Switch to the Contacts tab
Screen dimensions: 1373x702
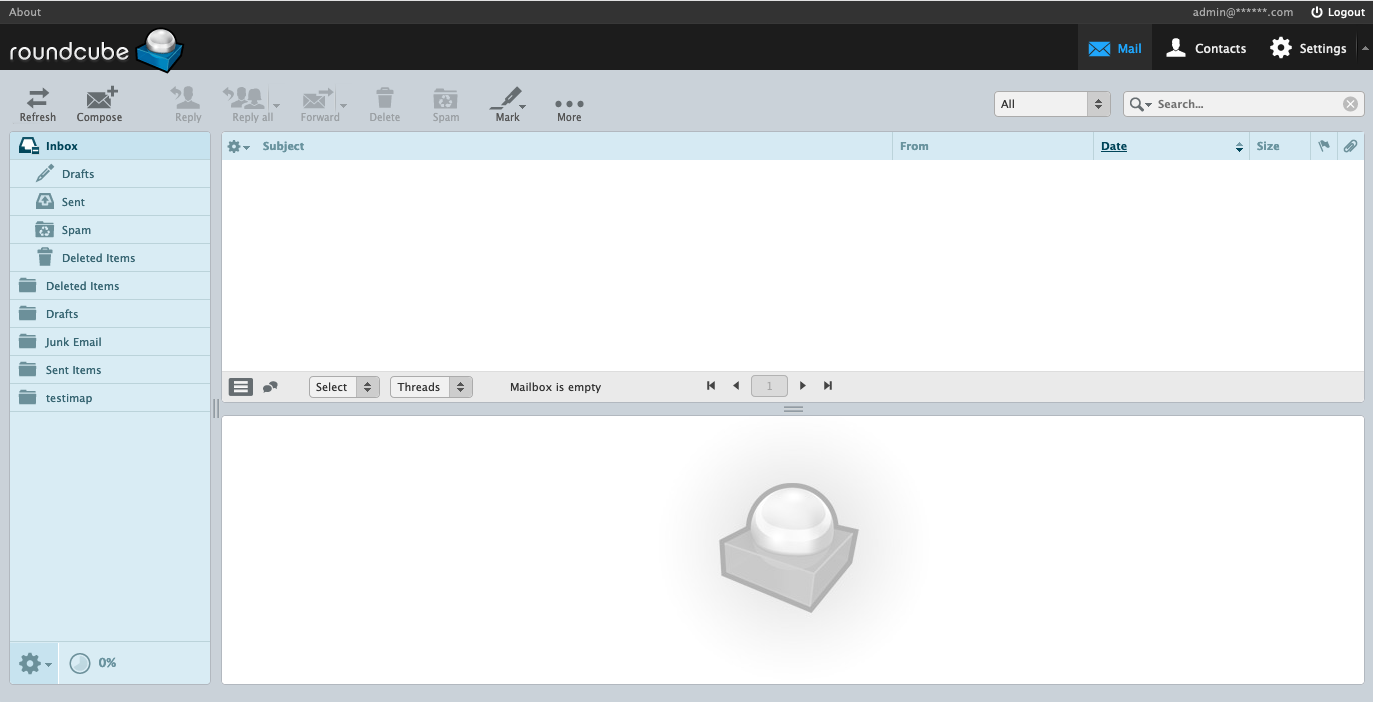point(1207,48)
